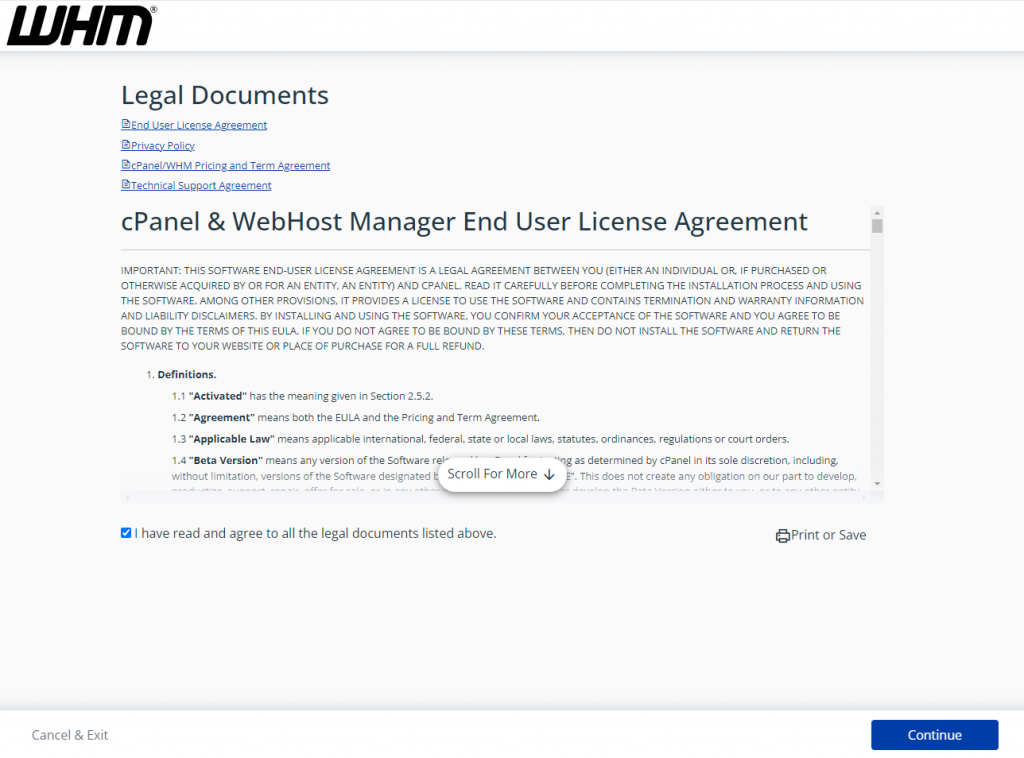Image resolution: width=1024 pixels, height=758 pixels.
Task: Select Cancel & Exit
Action: [69, 734]
